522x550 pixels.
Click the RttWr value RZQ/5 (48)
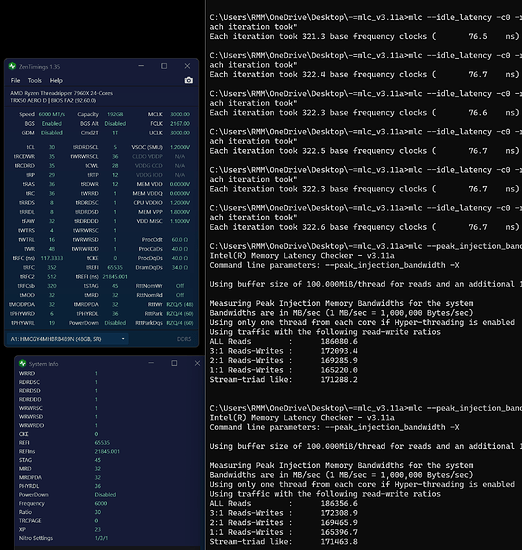click(180, 304)
